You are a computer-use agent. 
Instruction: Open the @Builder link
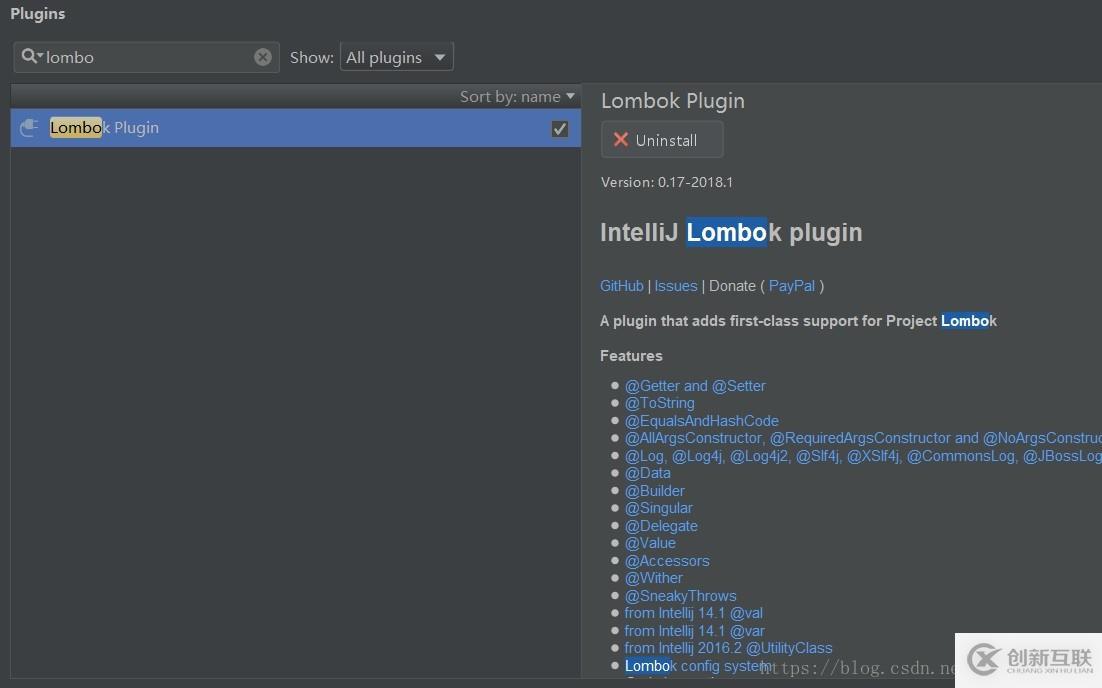(654, 490)
